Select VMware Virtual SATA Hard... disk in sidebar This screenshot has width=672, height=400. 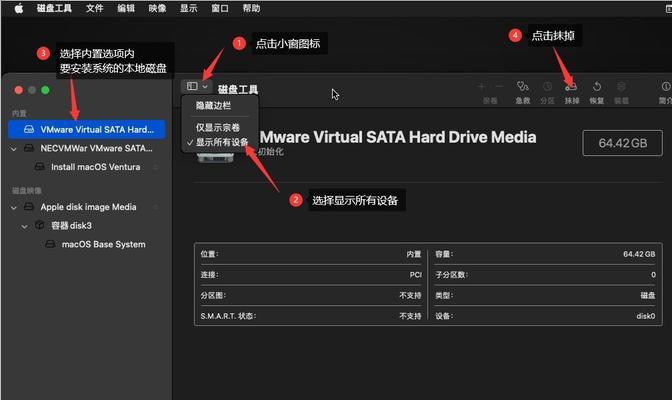pyautogui.click(x=87, y=129)
